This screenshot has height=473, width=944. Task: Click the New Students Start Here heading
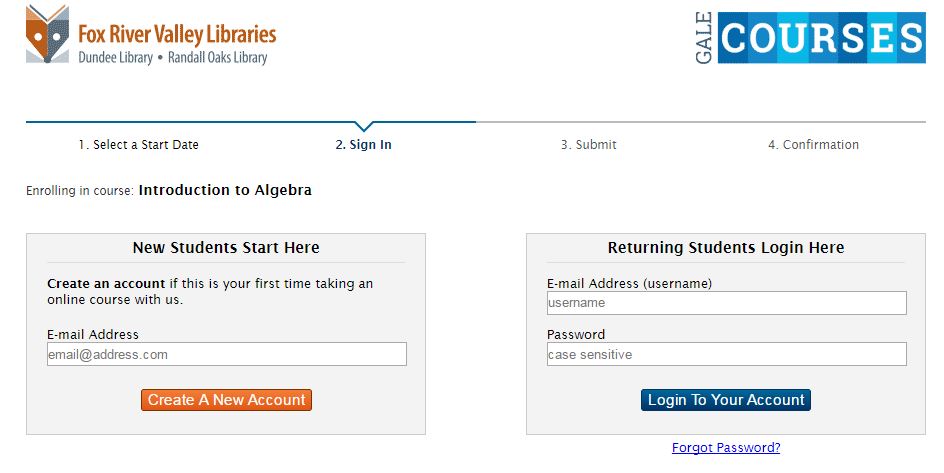[x=226, y=248]
